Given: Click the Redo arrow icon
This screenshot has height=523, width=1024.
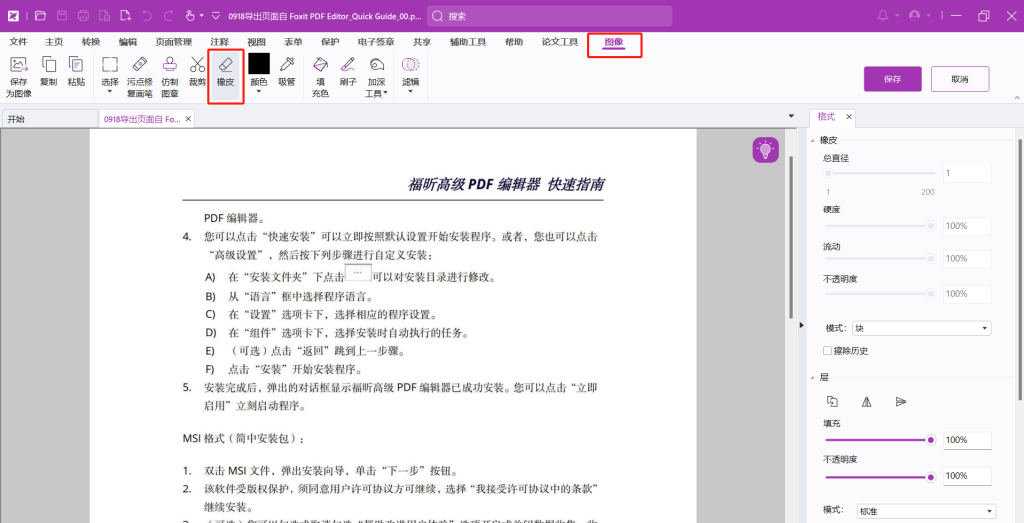Looking at the screenshot, I should click(x=168, y=16).
